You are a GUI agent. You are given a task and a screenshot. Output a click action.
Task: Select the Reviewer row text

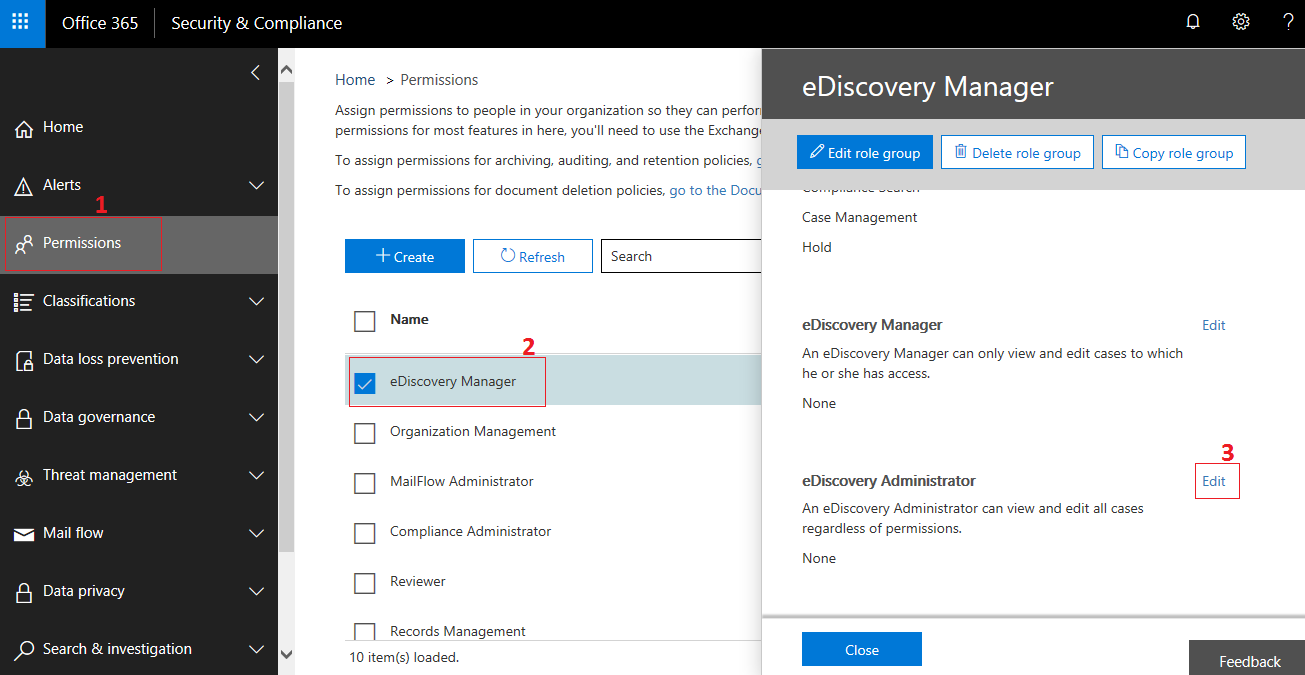point(418,581)
